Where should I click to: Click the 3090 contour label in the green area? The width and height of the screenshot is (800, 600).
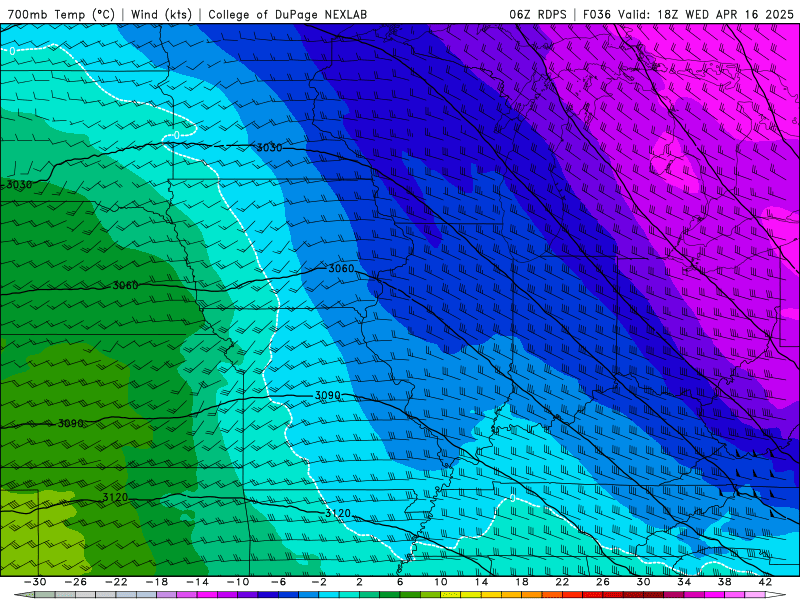click(x=70, y=423)
